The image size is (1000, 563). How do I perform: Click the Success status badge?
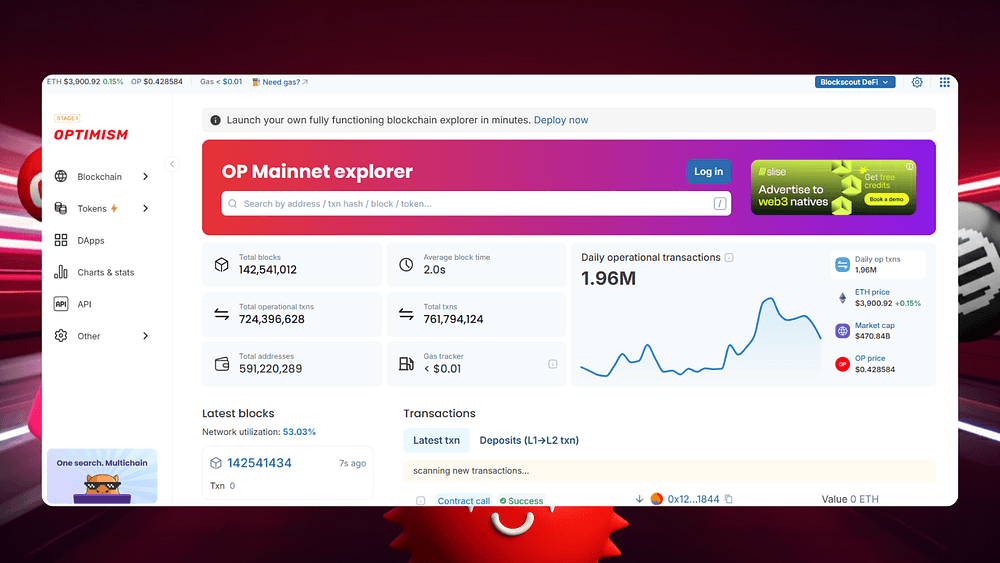tap(522, 501)
